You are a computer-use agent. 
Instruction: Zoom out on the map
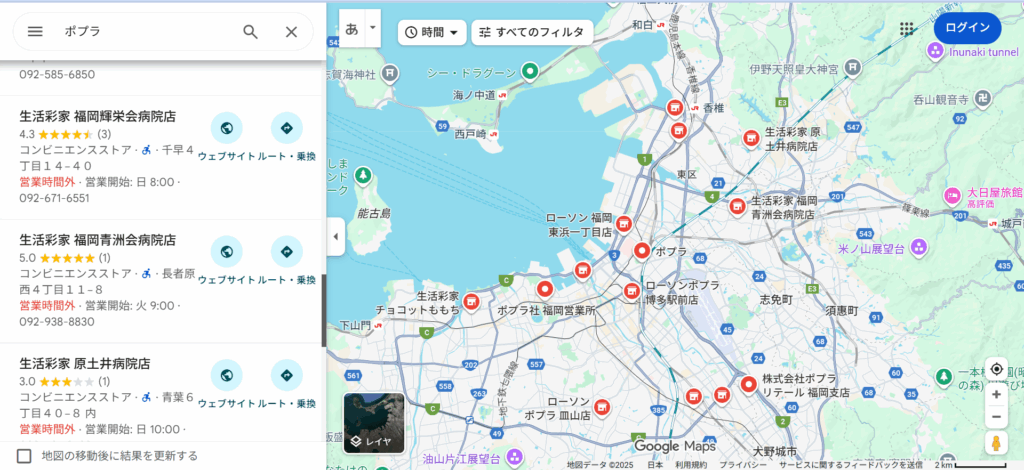[x=997, y=417]
